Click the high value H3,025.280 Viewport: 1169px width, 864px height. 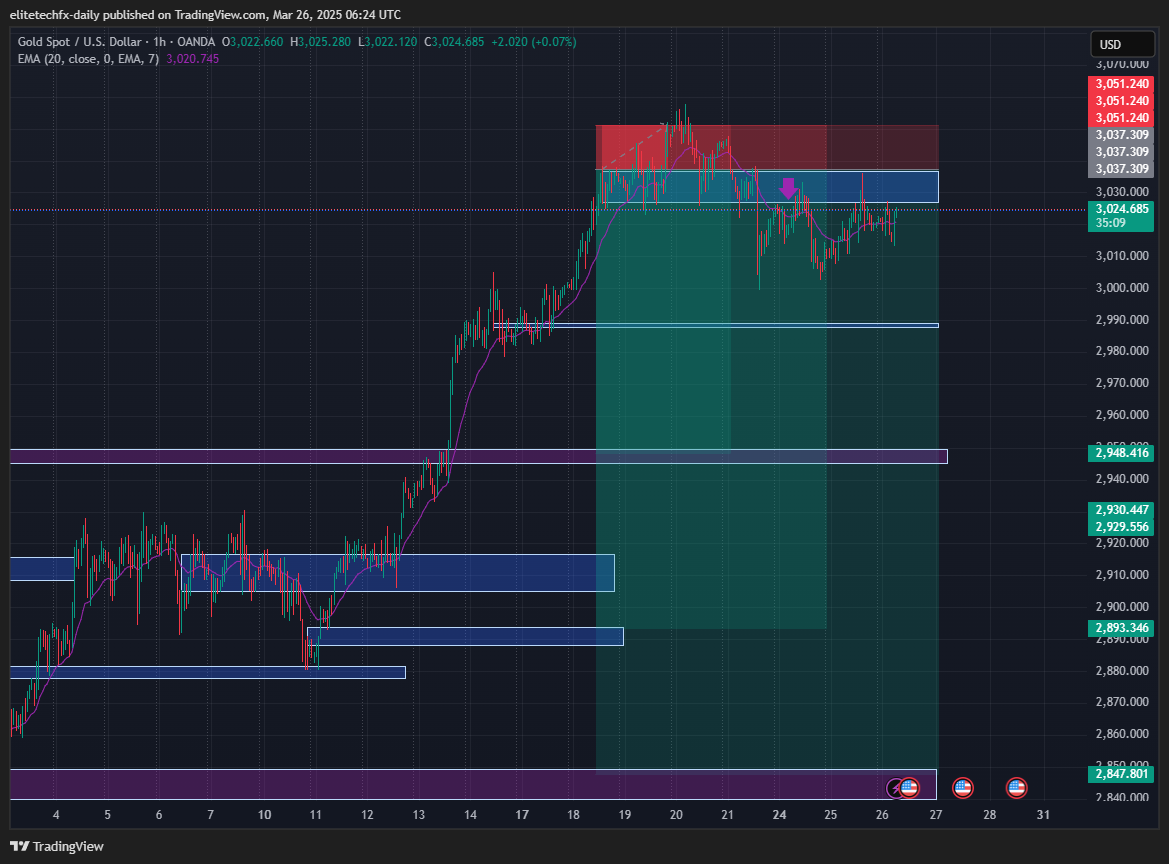321,42
